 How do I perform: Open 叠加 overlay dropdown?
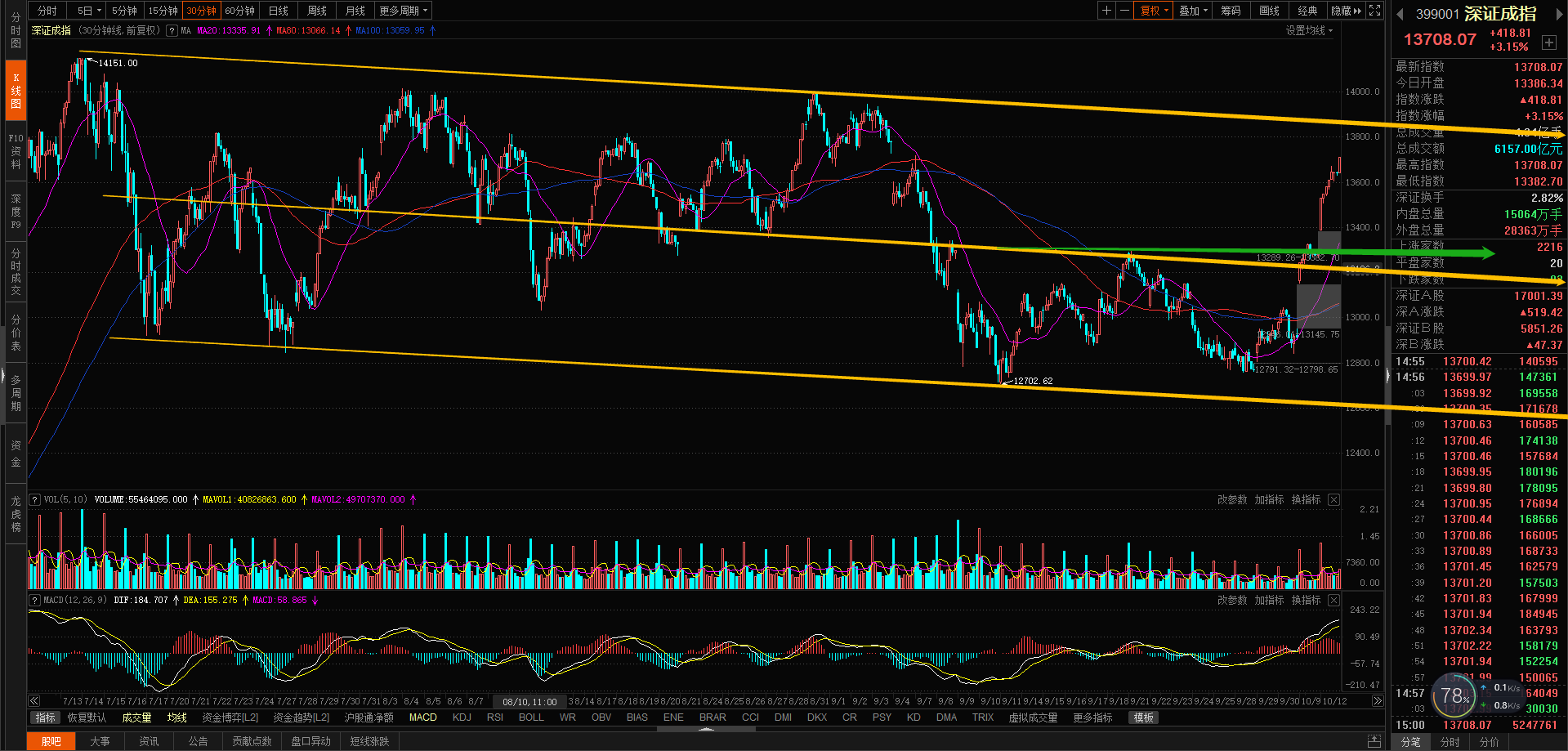point(1193,11)
